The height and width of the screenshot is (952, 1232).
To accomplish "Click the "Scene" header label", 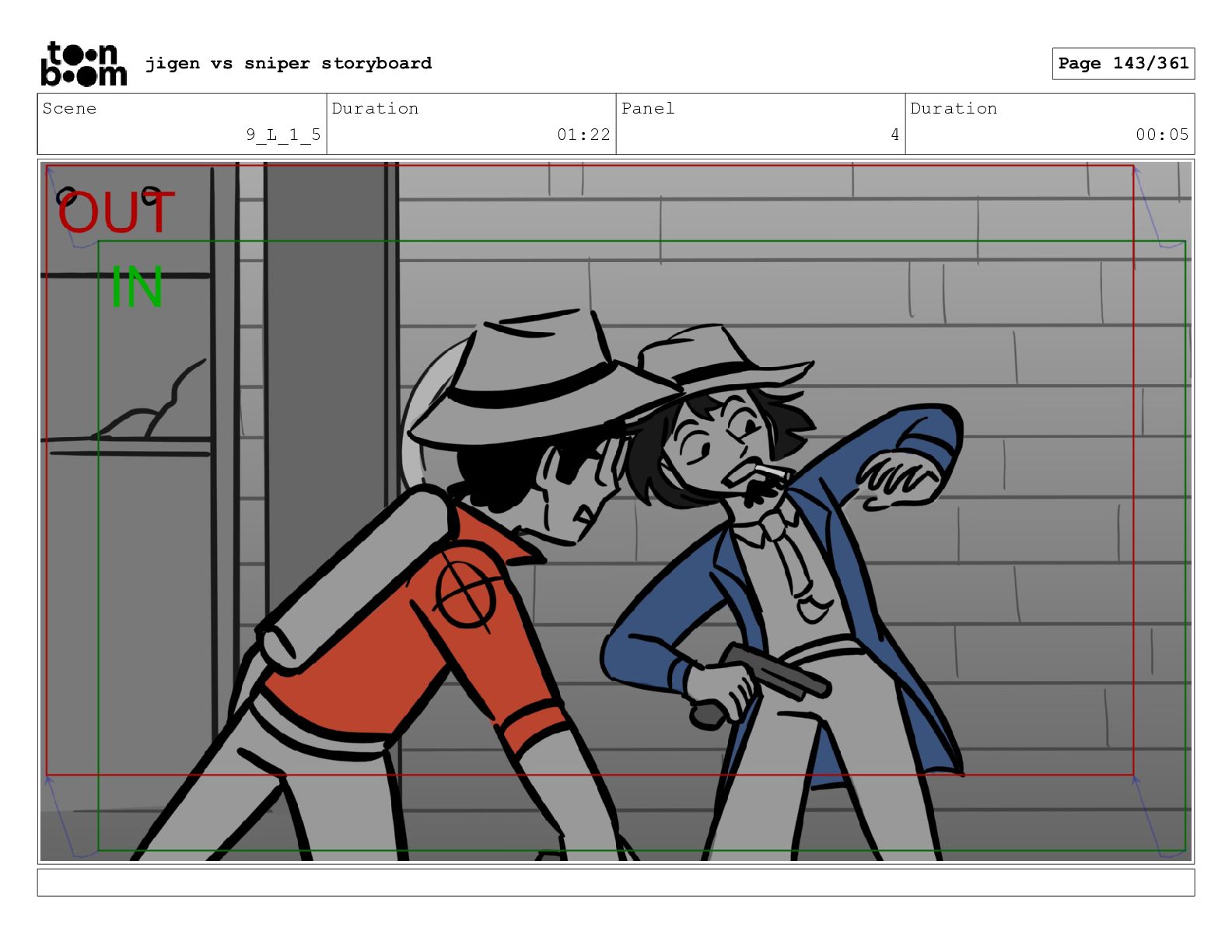I will click(x=69, y=108).
